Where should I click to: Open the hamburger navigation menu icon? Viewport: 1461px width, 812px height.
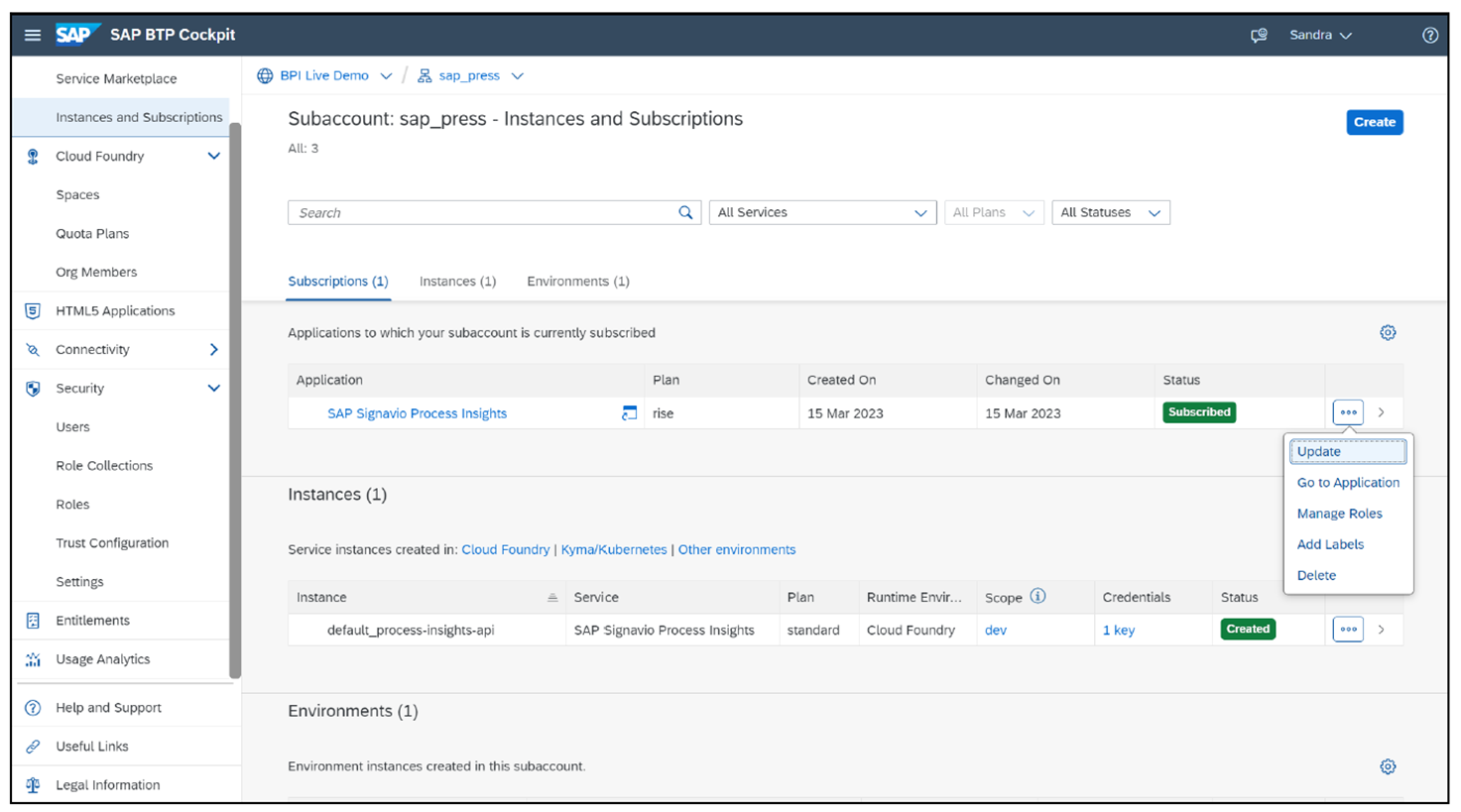pos(33,36)
